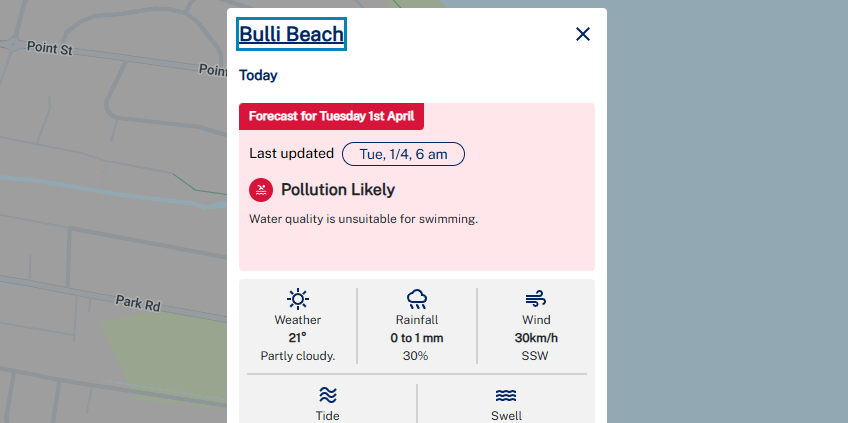Click the rain cloud Rainfall icon
This screenshot has width=848, height=423.
coord(416,299)
